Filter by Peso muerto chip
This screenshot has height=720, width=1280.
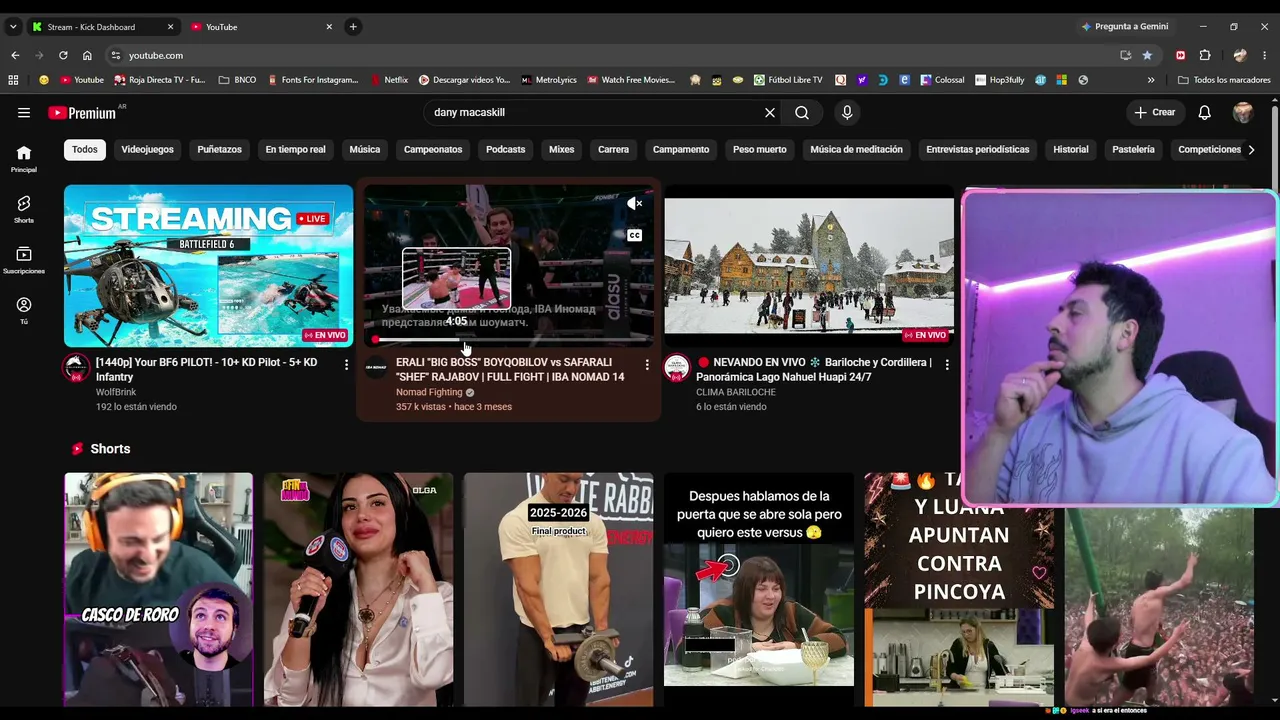759,150
